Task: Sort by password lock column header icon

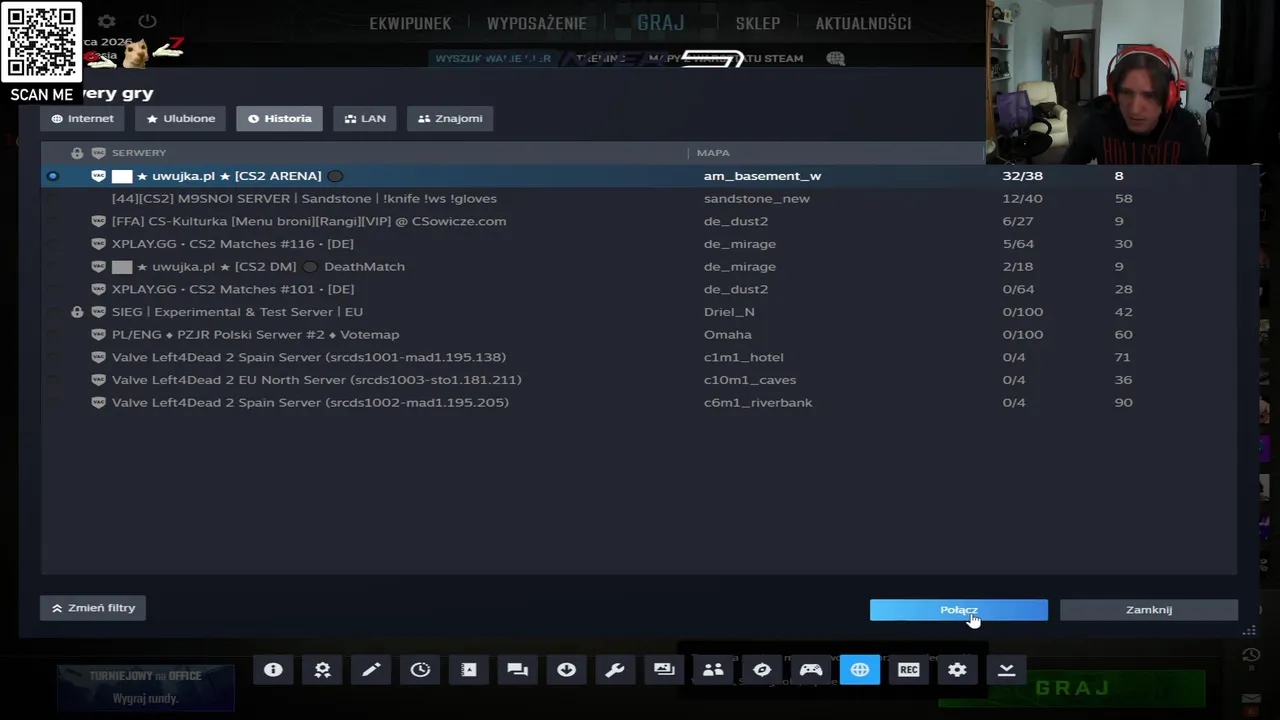Action: point(77,153)
